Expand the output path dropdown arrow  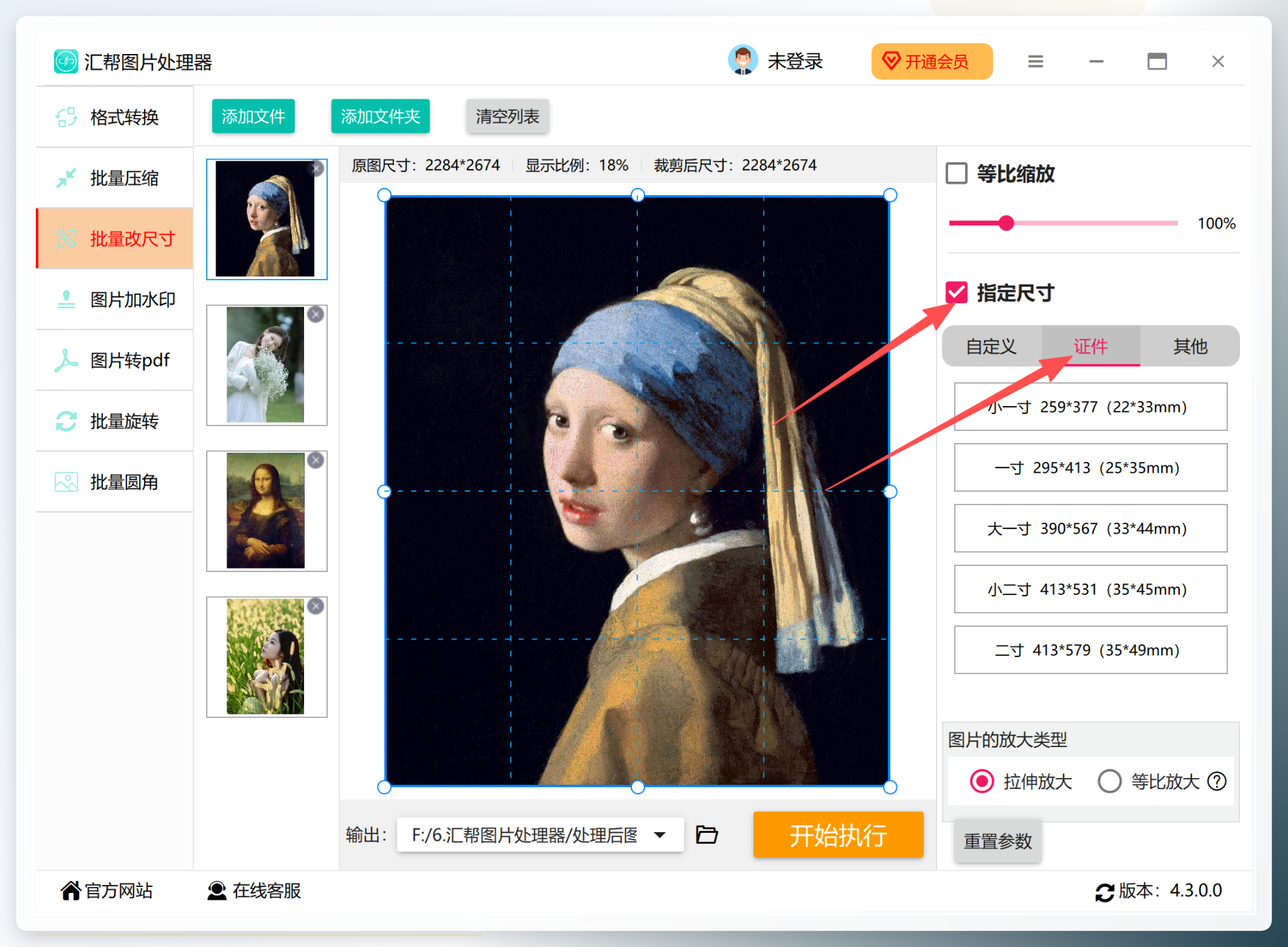tap(660, 836)
